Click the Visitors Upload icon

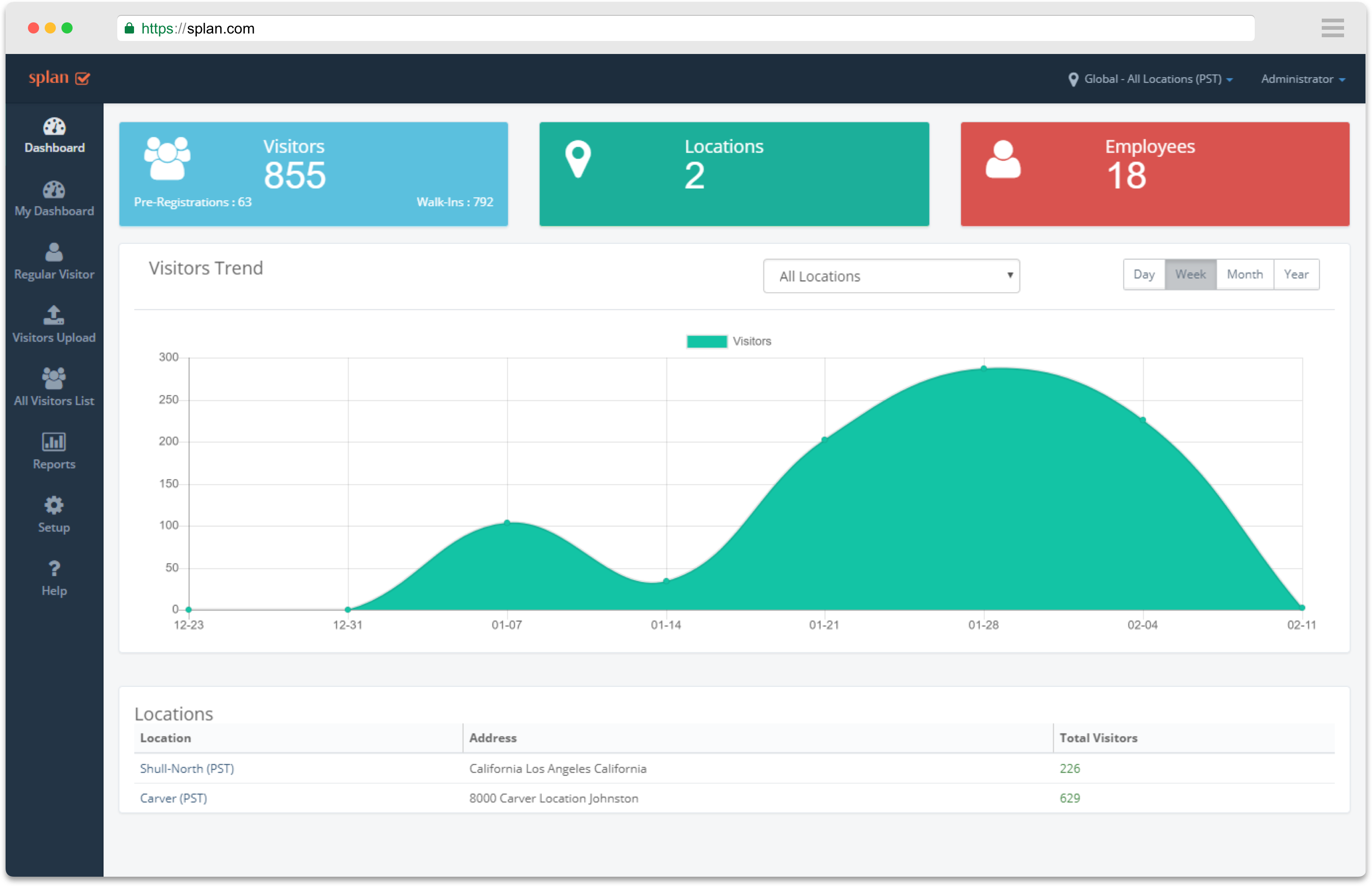tap(54, 315)
